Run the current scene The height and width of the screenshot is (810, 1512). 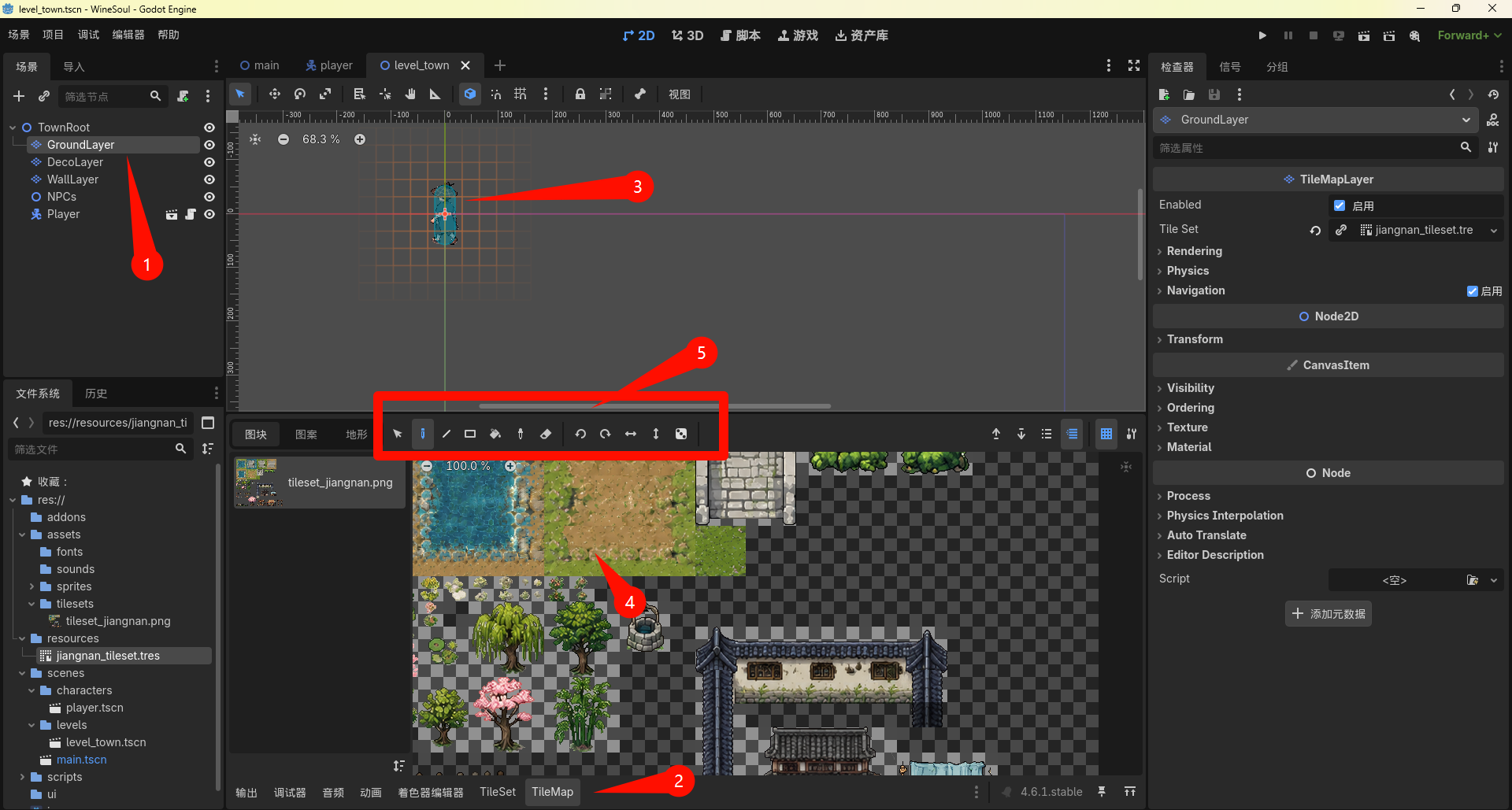click(1364, 35)
